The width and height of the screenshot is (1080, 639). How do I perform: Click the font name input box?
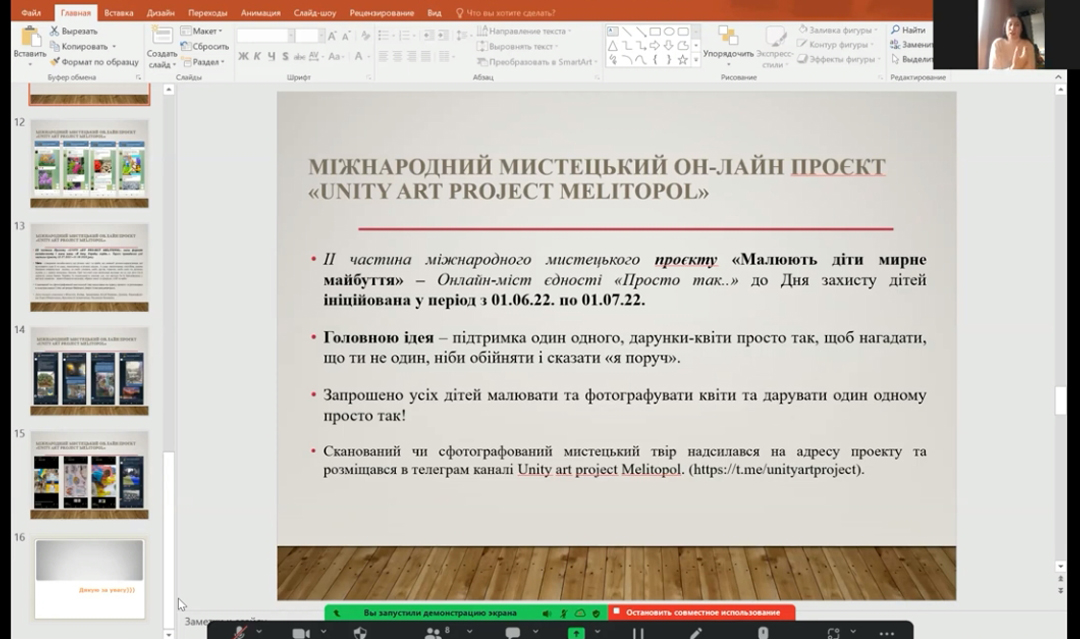[x=262, y=36]
